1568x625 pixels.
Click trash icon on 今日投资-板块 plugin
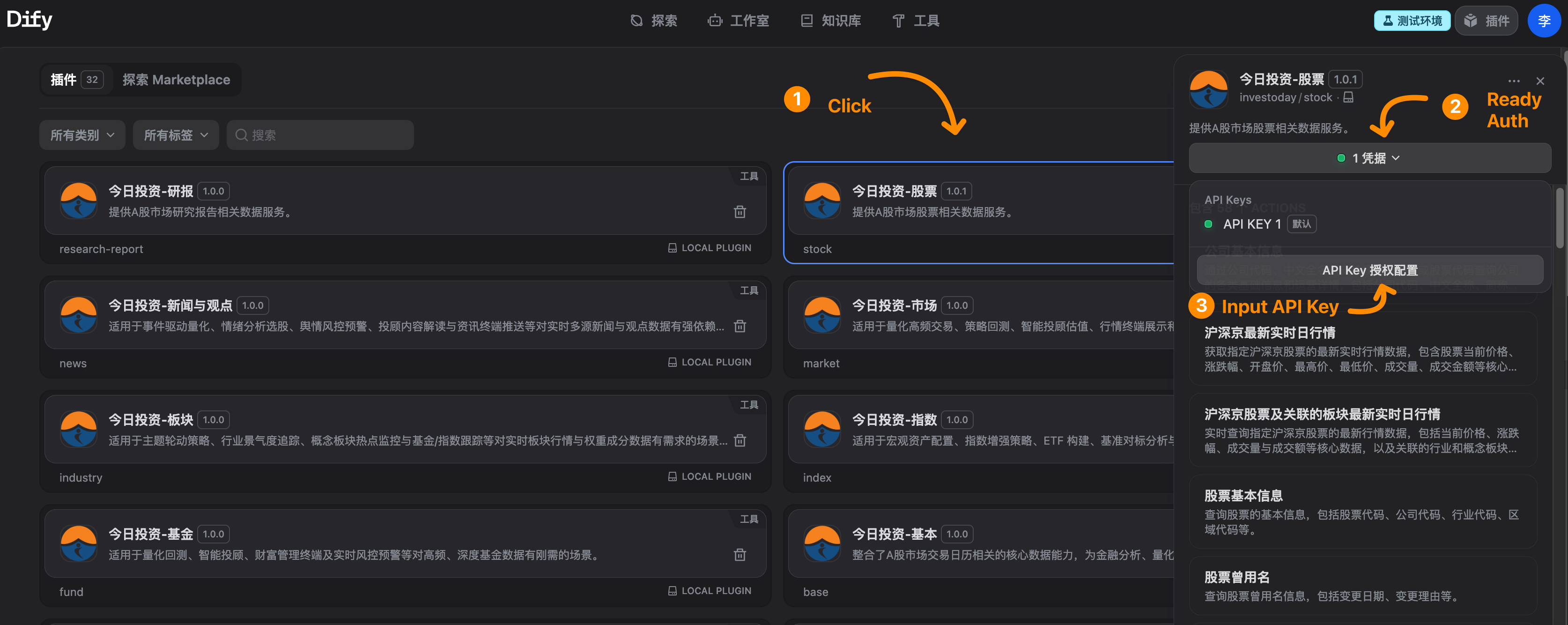[x=740, y=440]
